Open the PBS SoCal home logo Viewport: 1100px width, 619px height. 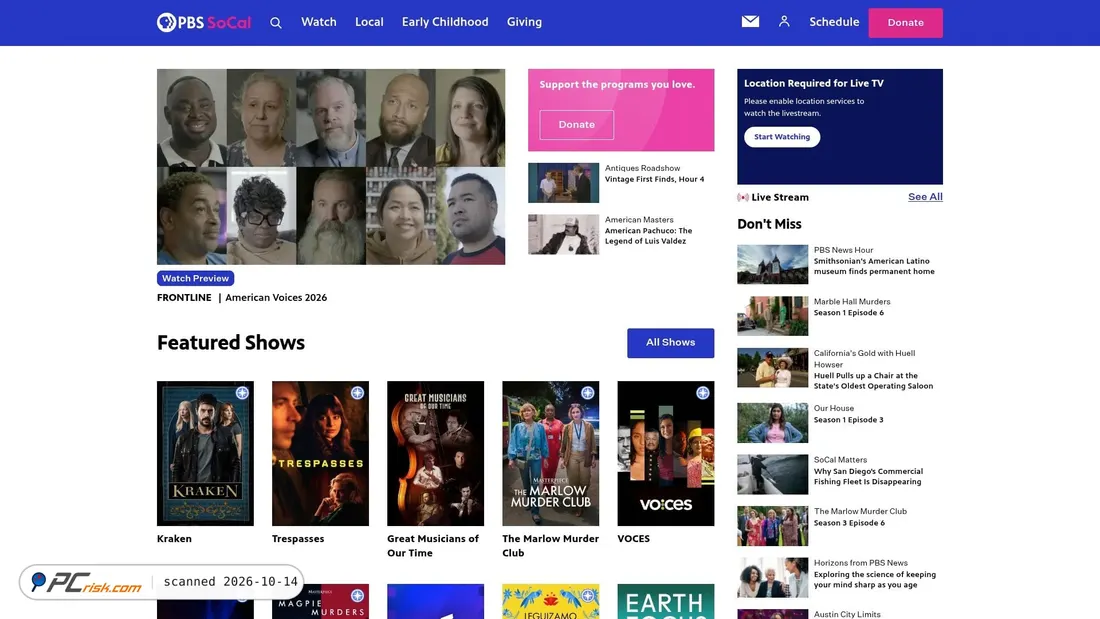[203, 22]
